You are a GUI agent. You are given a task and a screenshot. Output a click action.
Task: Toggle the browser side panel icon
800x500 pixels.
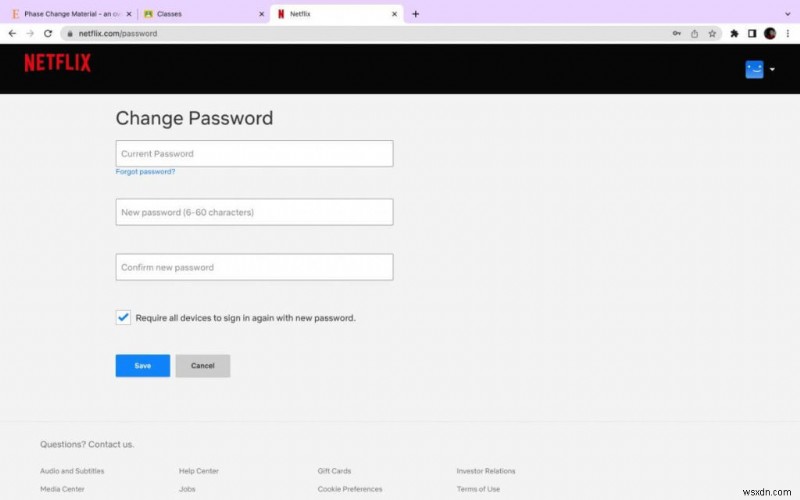tap(752, 34)
